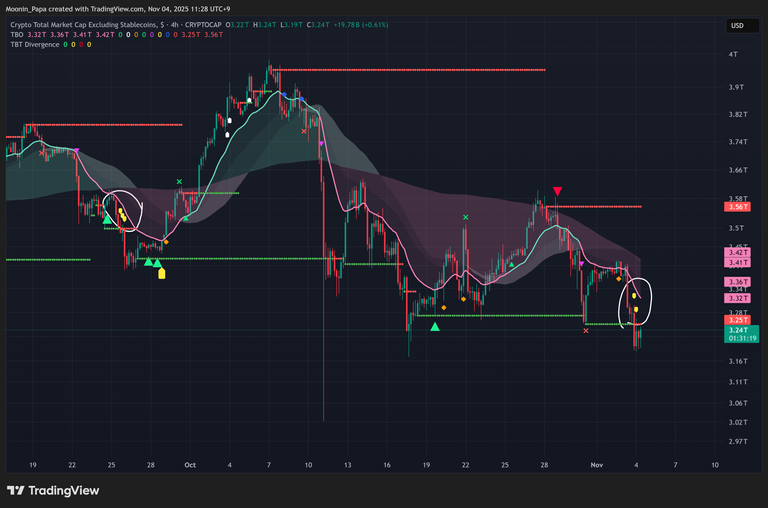
Task: Click the red X marker near November 1
Action: click(586, 330)
